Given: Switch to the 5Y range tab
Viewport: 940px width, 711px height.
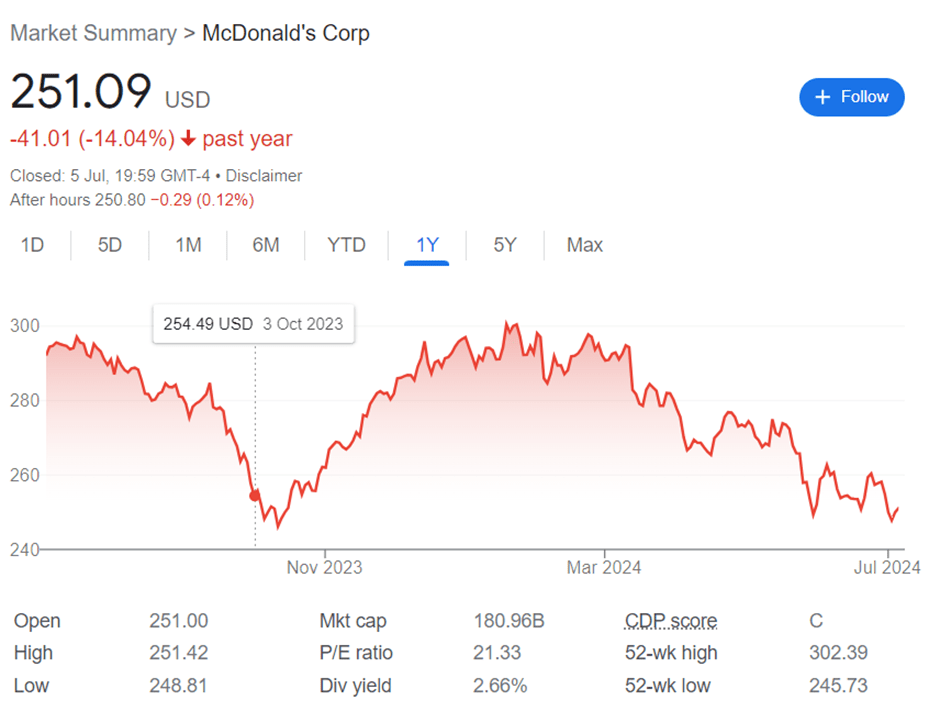Looking at the screenshot, I should (505, 245).
